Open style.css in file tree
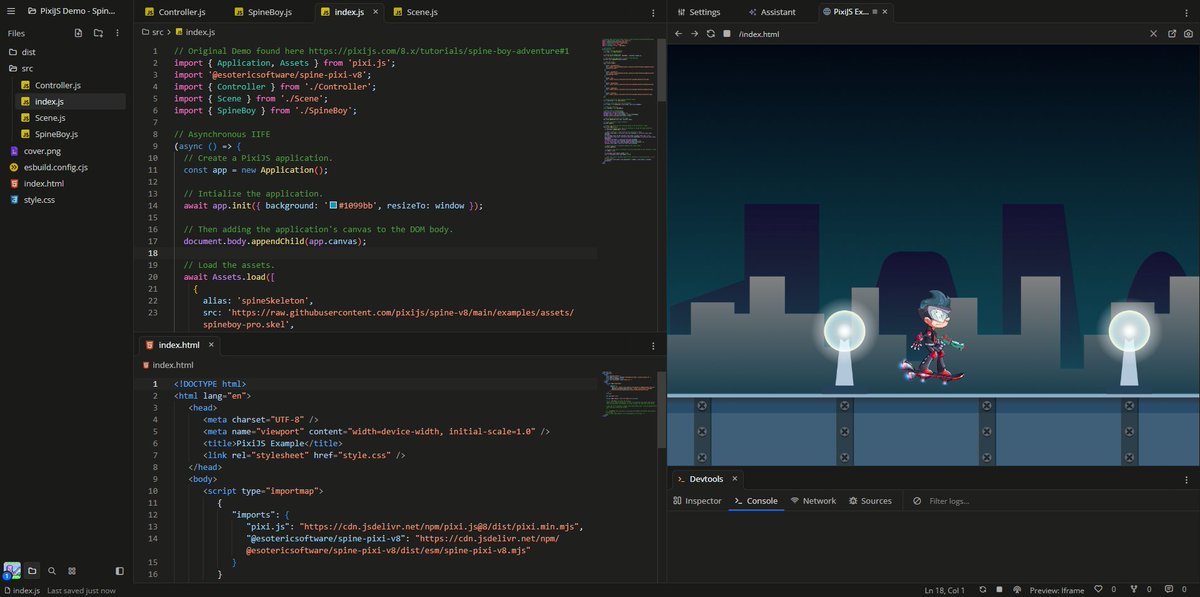 39,200
